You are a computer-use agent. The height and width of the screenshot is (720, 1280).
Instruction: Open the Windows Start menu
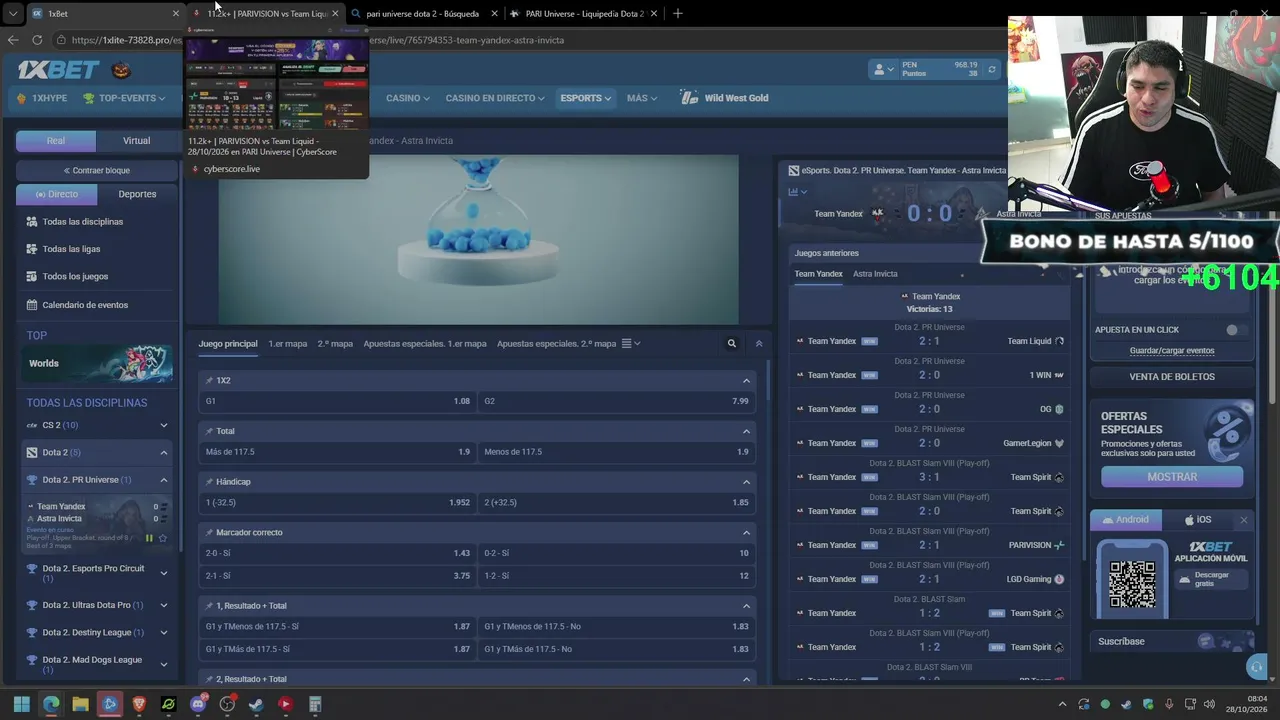pos(21,704)
